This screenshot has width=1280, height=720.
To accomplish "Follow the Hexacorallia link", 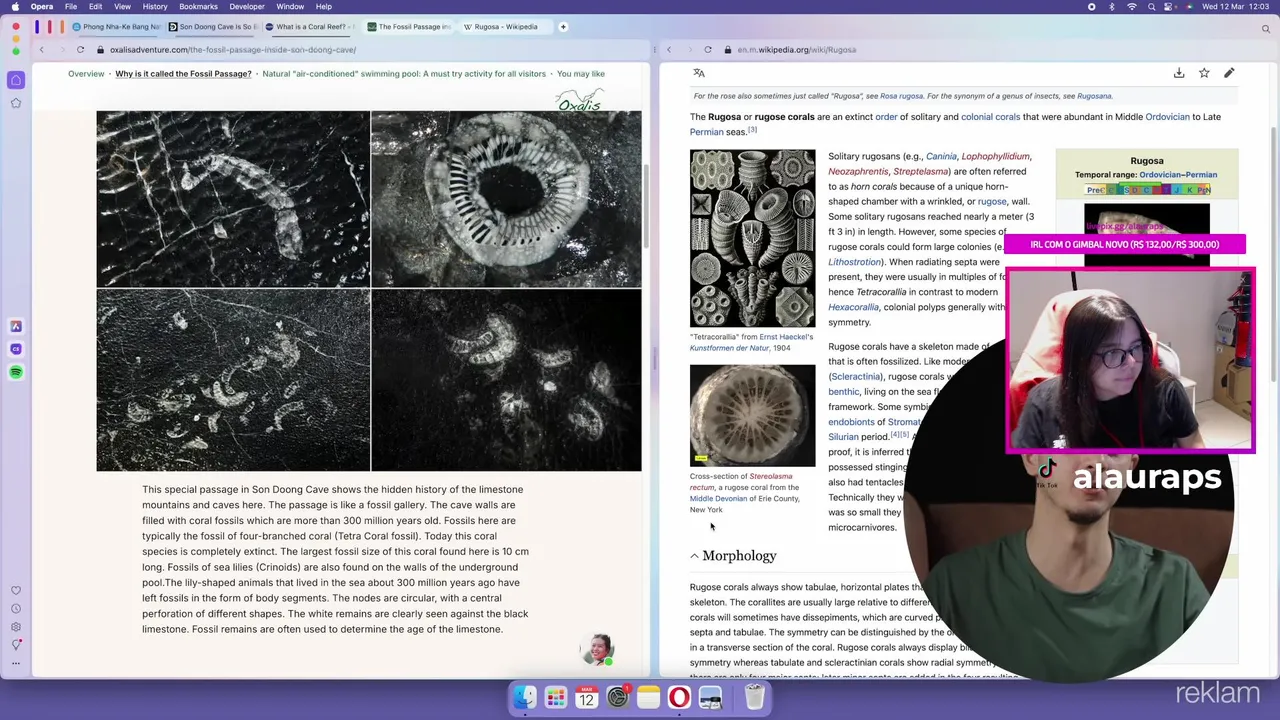I will tap(853, 307).
